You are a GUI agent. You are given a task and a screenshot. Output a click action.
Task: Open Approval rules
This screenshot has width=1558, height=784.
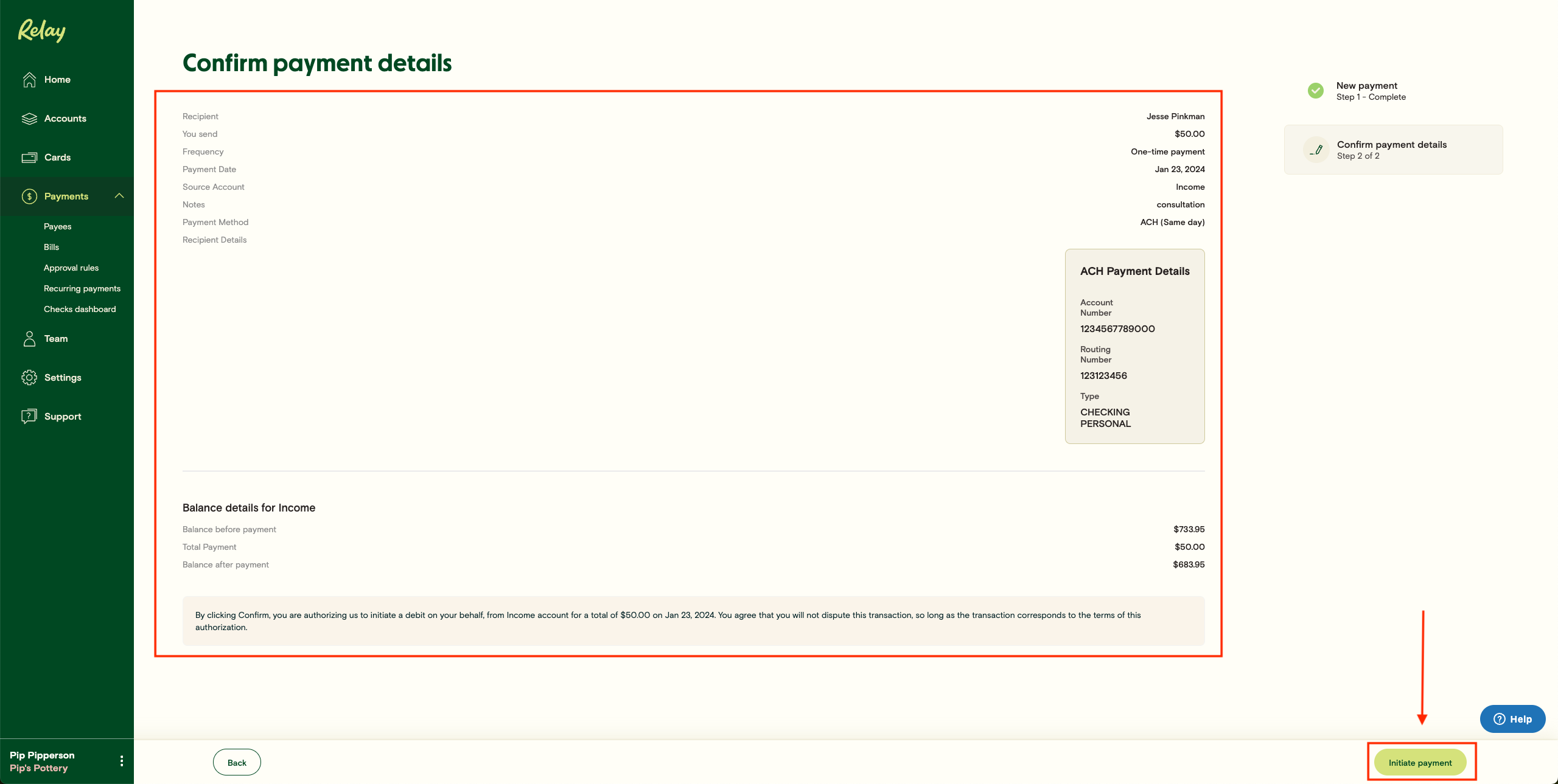point(71,267)
